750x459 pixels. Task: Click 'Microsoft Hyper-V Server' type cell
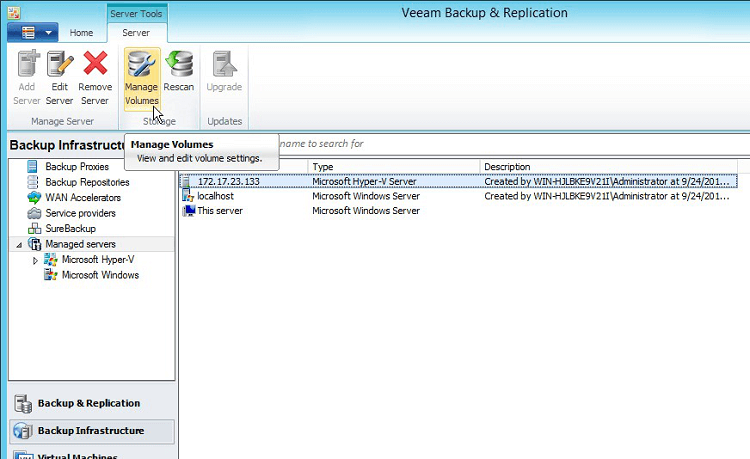[x=364, y=182]
